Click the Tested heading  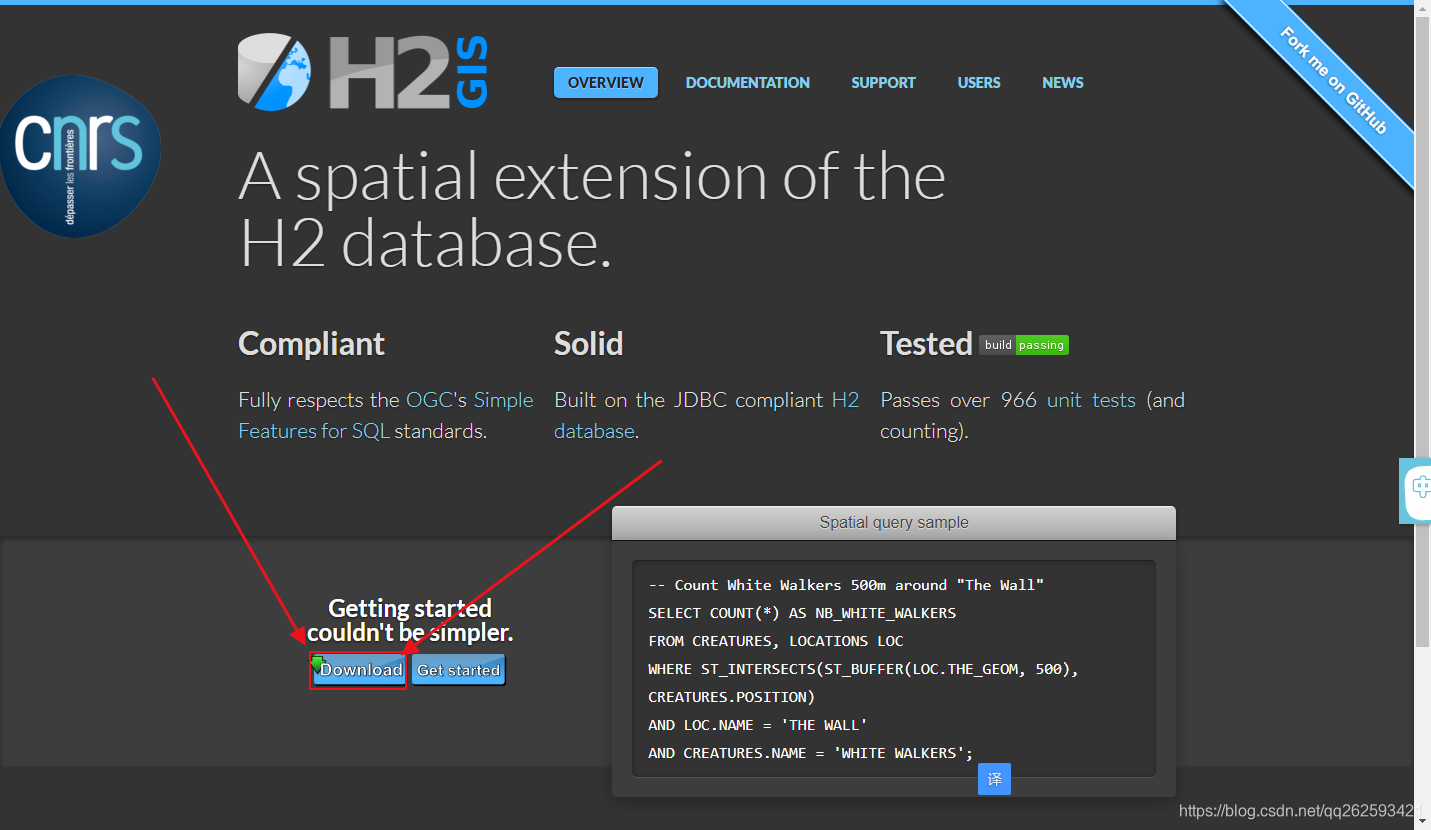[x=926, y=344]
